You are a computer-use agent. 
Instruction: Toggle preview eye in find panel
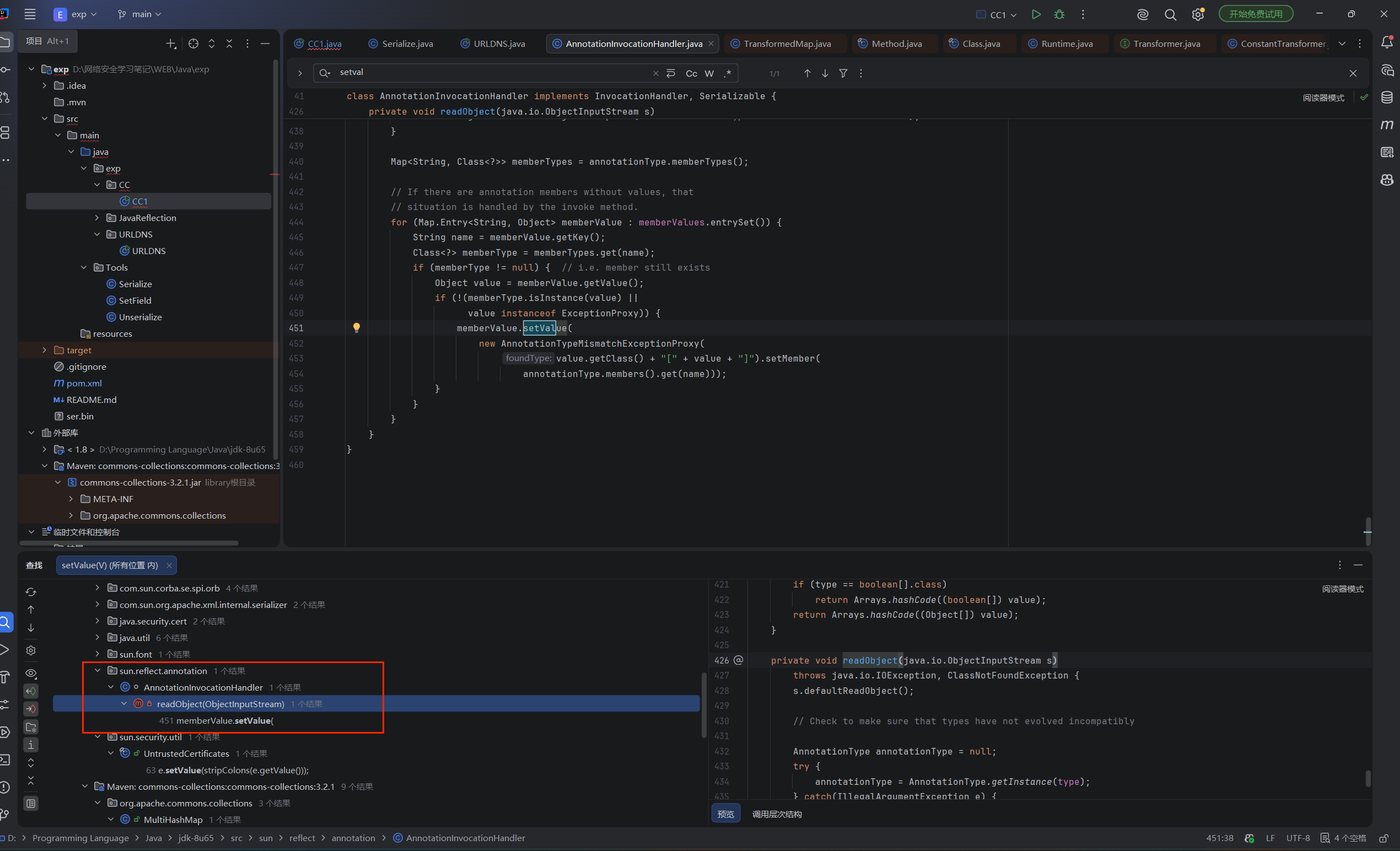click(31, 673)
